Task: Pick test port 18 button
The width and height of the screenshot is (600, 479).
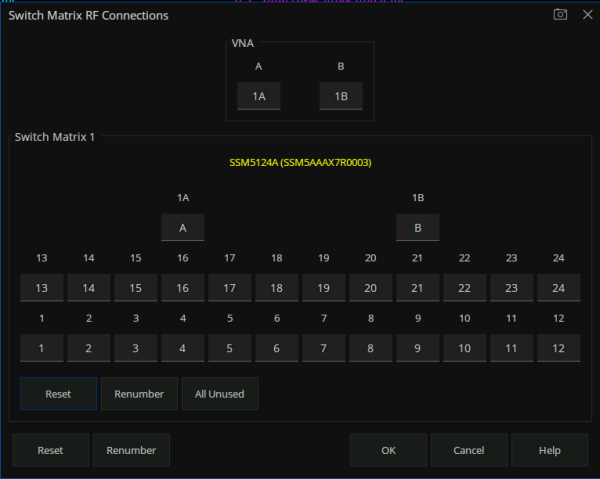Action: 277,288
